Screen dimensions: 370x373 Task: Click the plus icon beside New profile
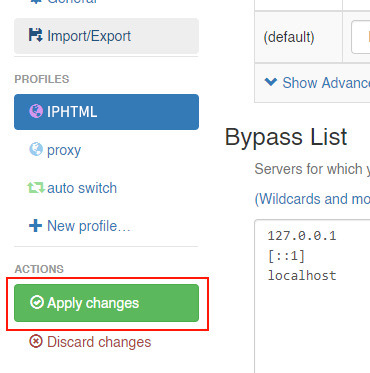click(x=35, y=226)
